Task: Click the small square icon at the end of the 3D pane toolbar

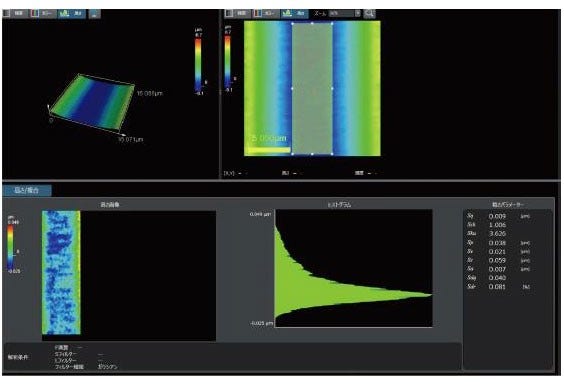Action: pyautogui.click(x=95, y=14)
